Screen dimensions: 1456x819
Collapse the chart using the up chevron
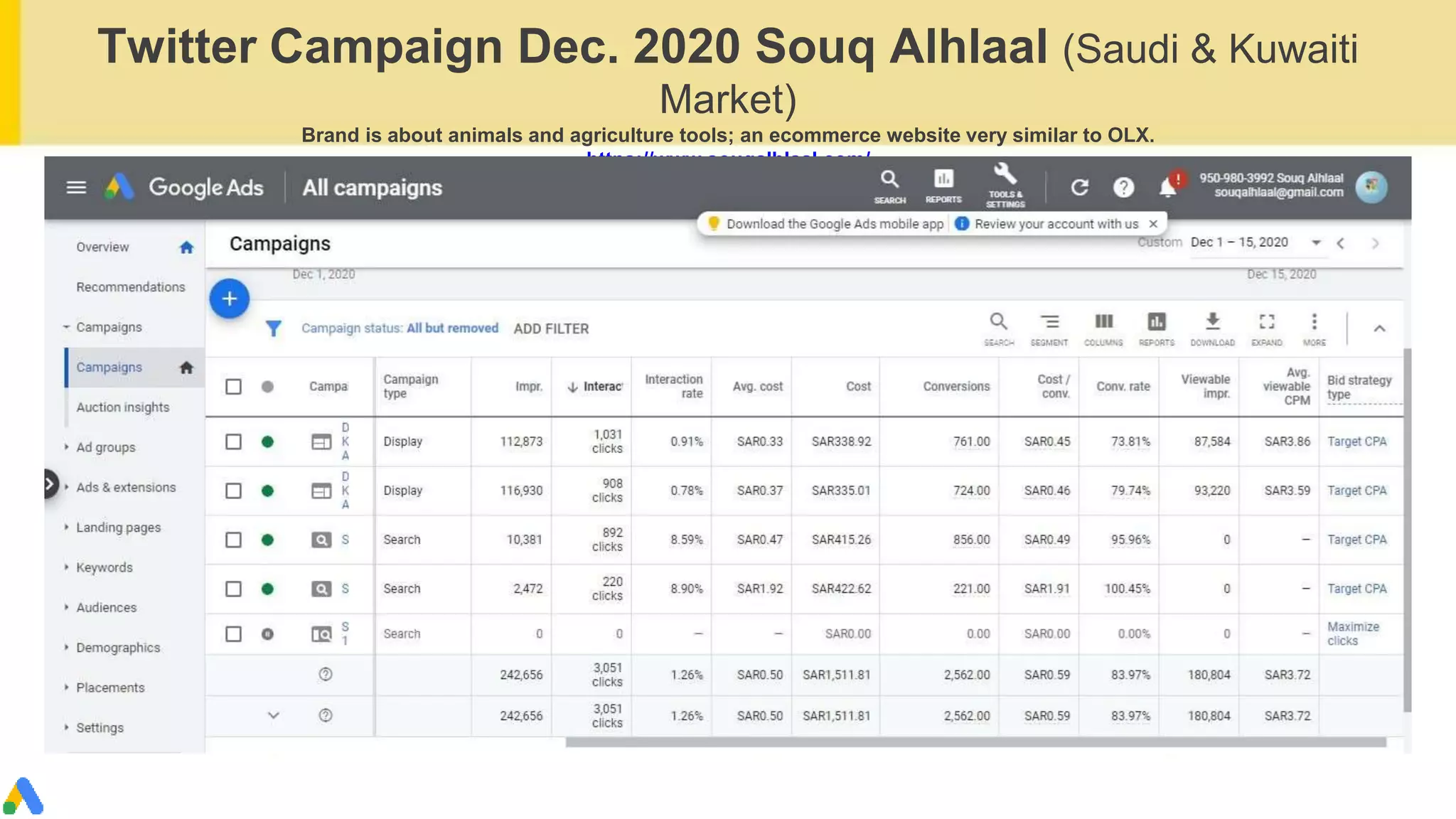tap(1379, 328)
